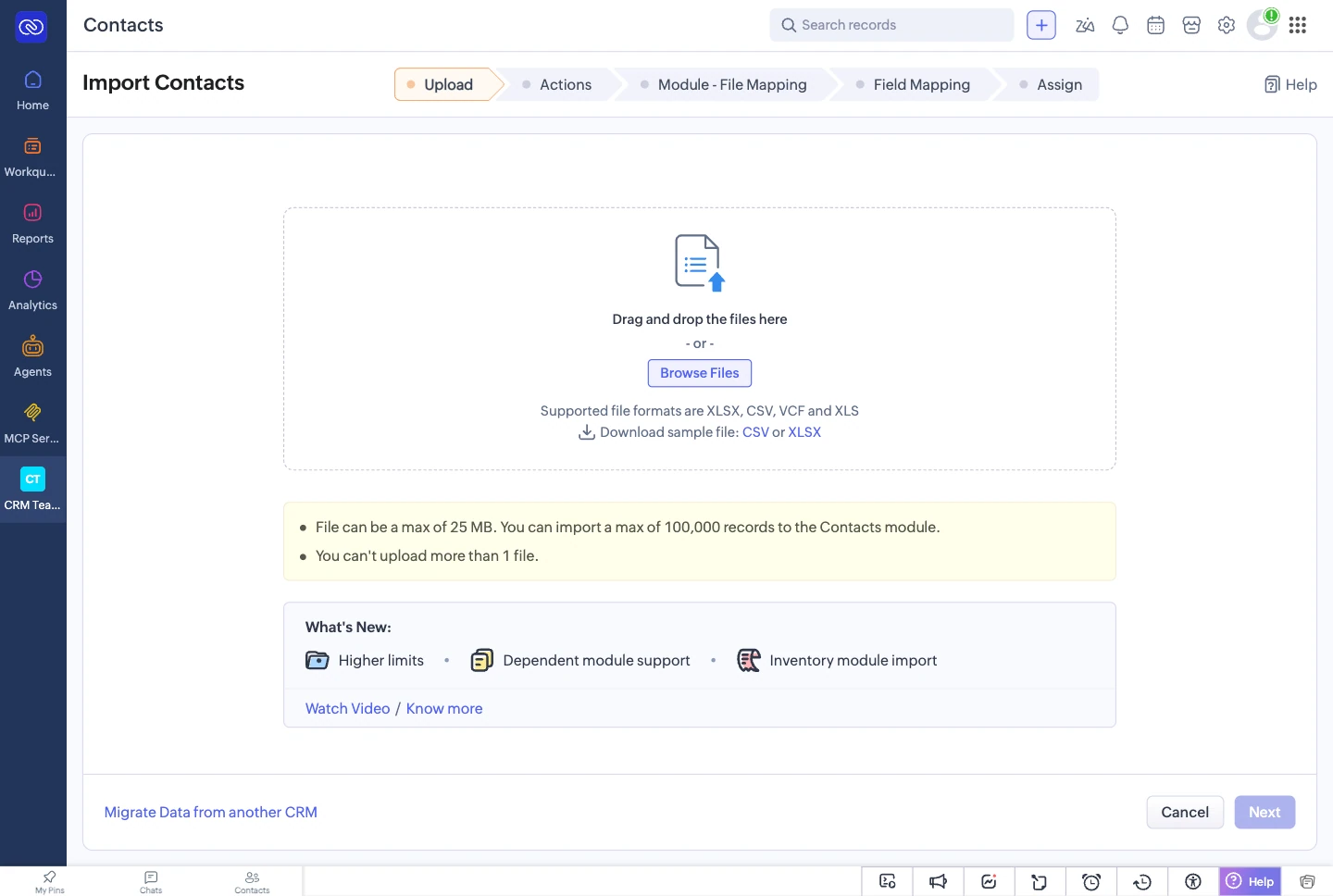
Task: Open MCP Server sidebar item
Action: click(32, 424)
